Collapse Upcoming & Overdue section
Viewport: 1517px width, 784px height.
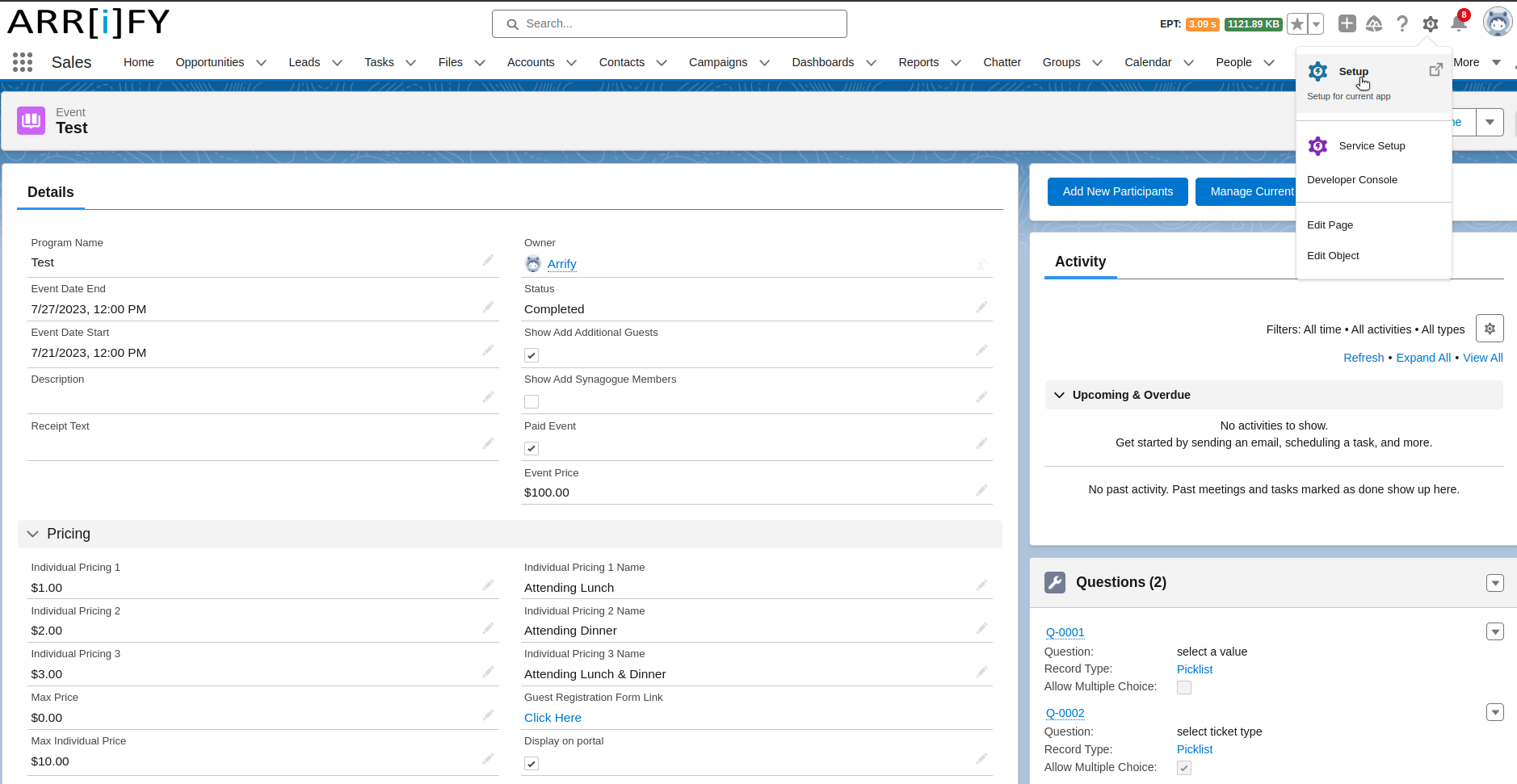[1059, 395]
